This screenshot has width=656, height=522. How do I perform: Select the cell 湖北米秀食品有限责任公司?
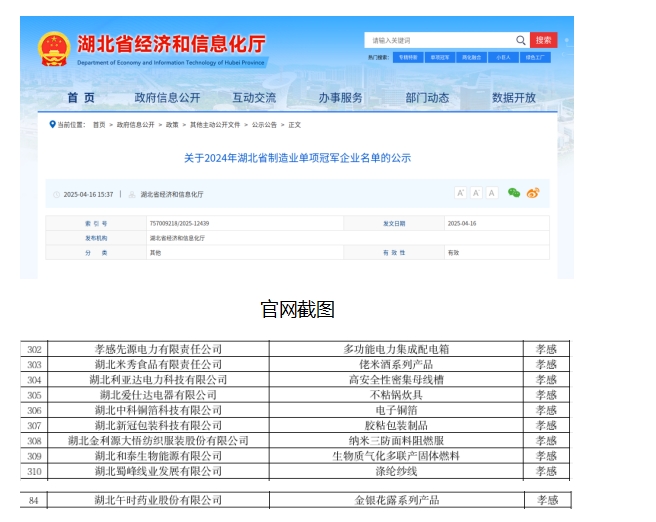158,364
